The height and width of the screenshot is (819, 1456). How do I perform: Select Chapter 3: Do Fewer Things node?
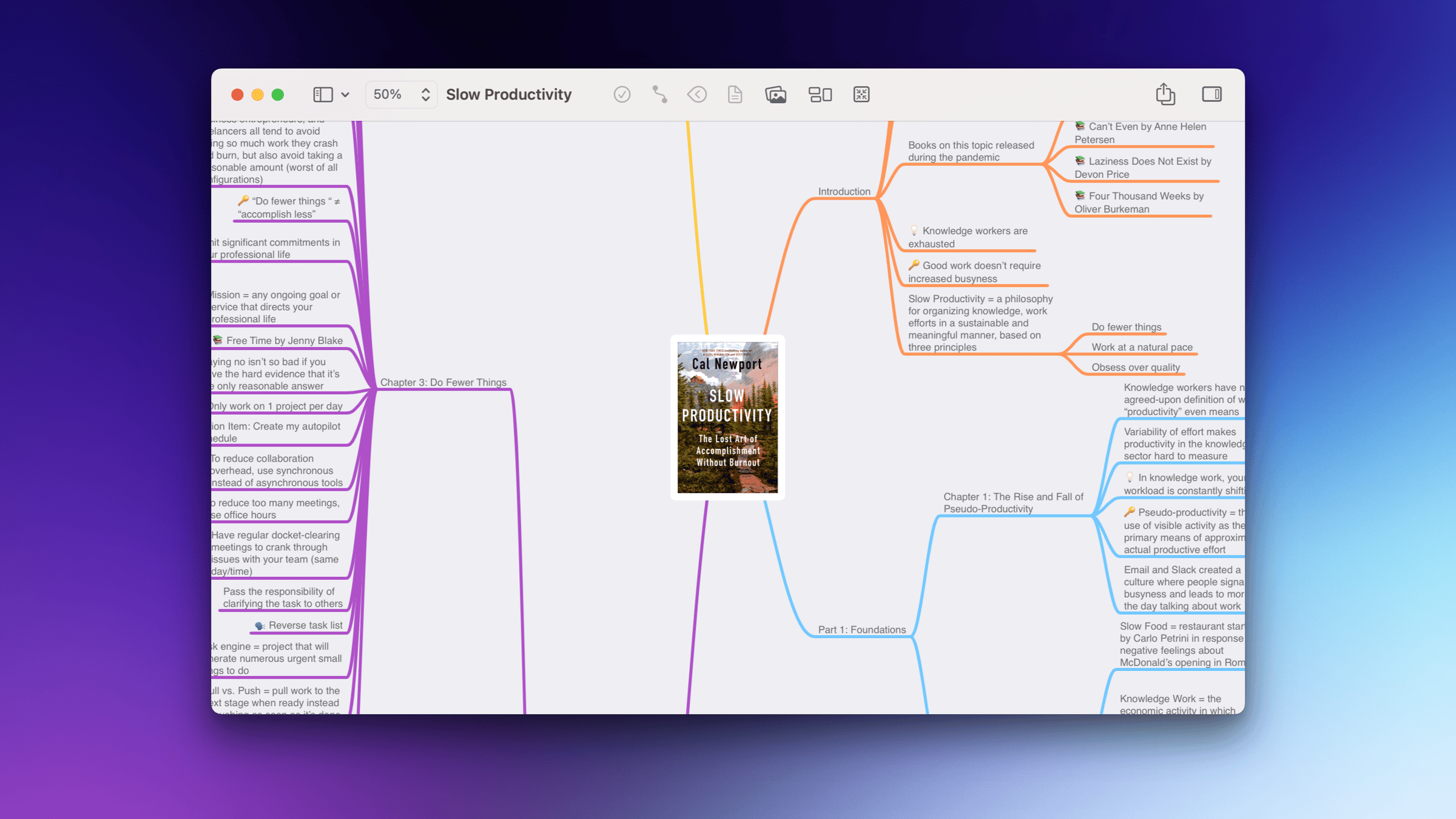[x=443, y=383]
